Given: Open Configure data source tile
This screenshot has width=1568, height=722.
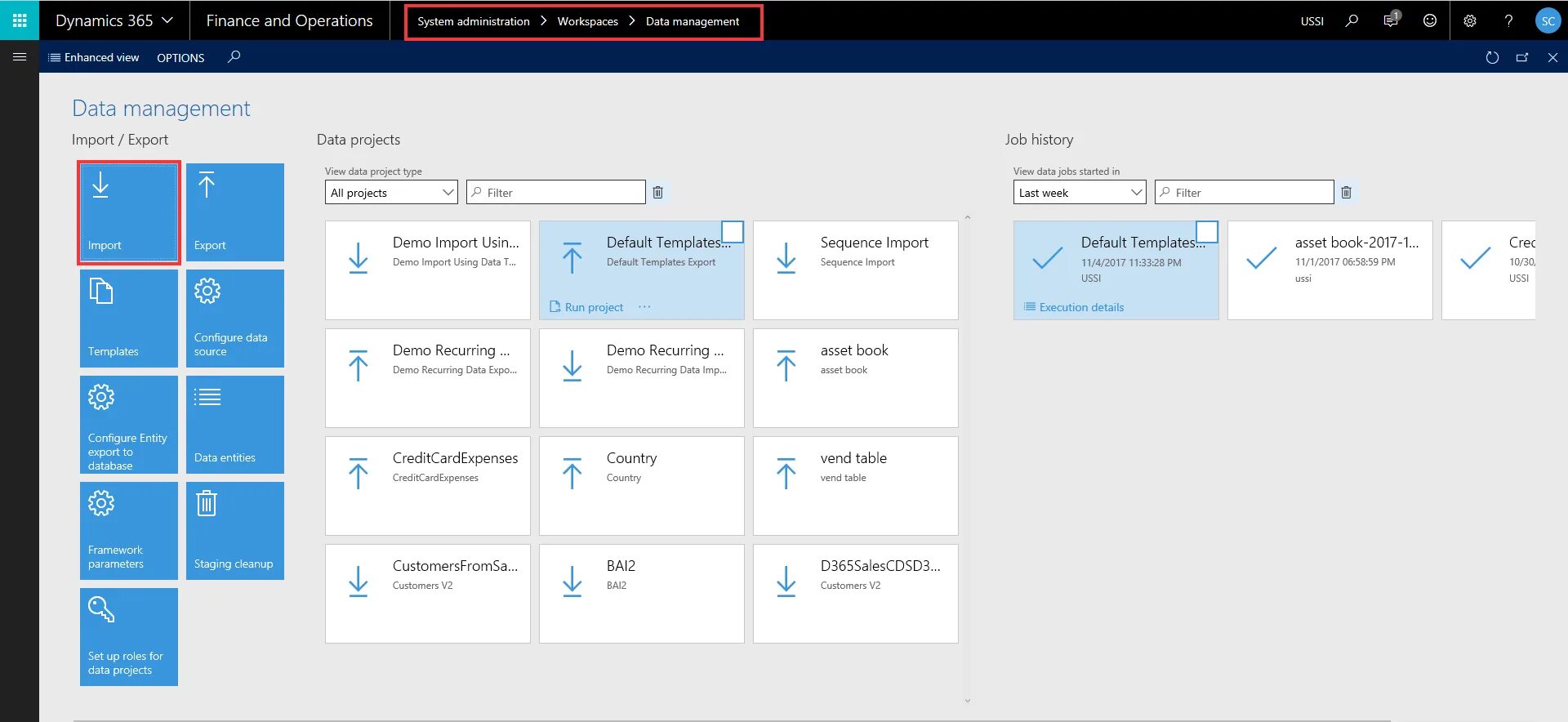Looking at the screenshot, I should tap(235, 319).
